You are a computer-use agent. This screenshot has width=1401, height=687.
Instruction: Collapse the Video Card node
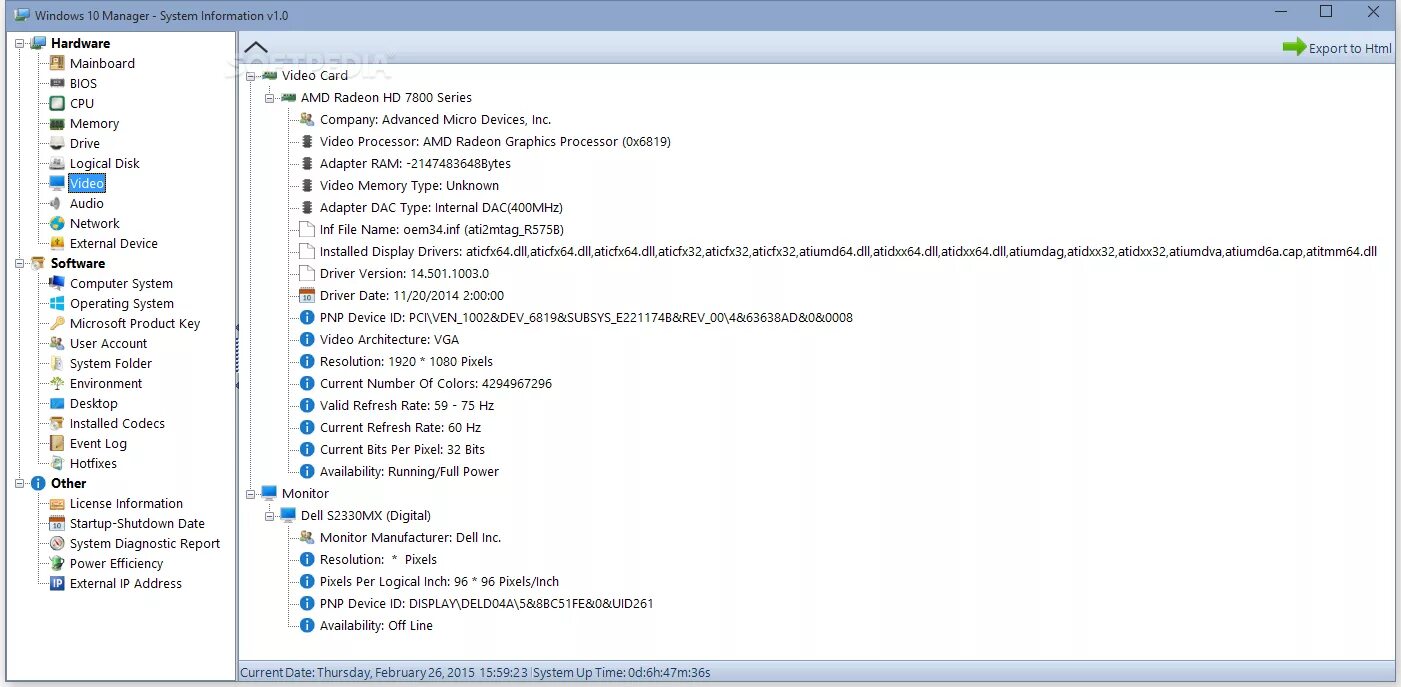(250, 75)
